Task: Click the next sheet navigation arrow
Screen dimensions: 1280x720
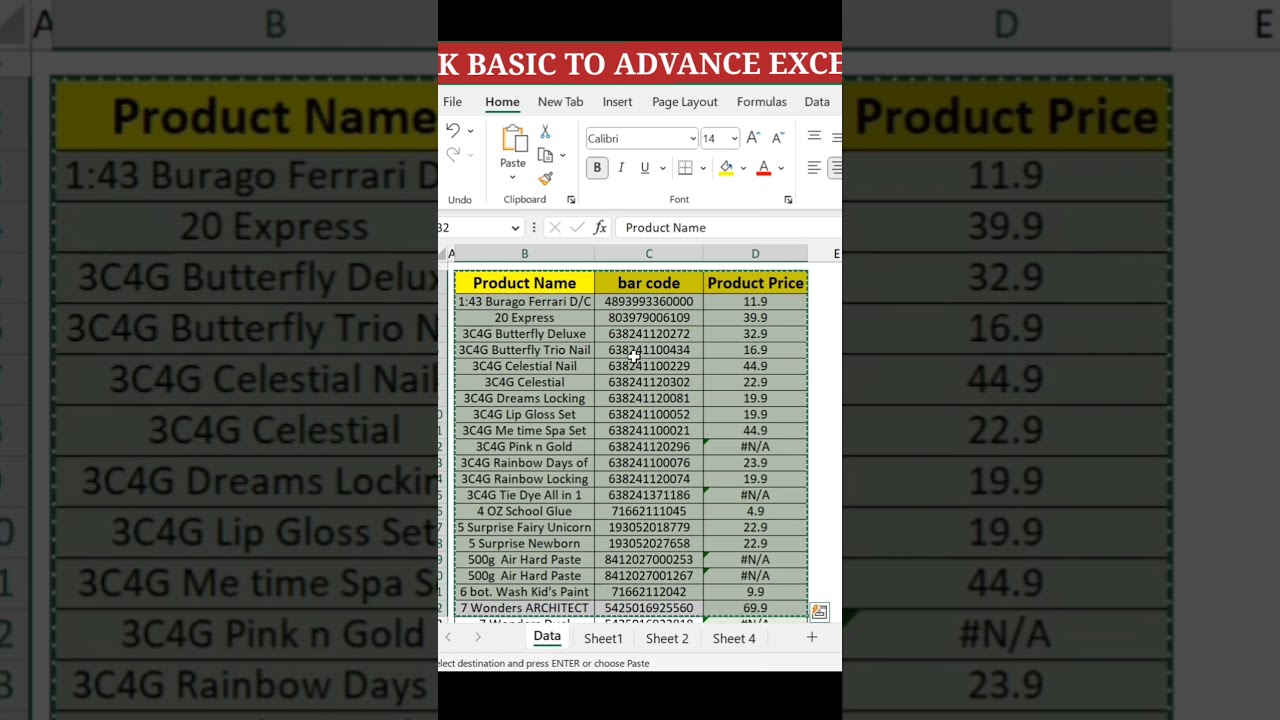Action: pyautogui.click(x=478, y=638)
